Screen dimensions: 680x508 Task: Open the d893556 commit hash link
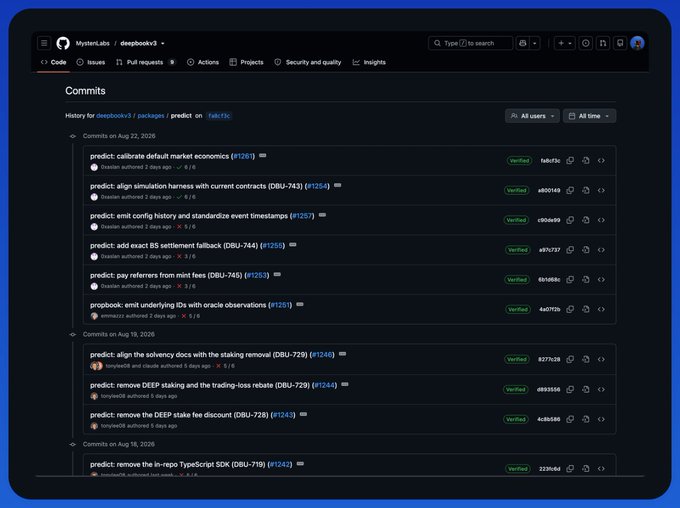coord(549,390)
